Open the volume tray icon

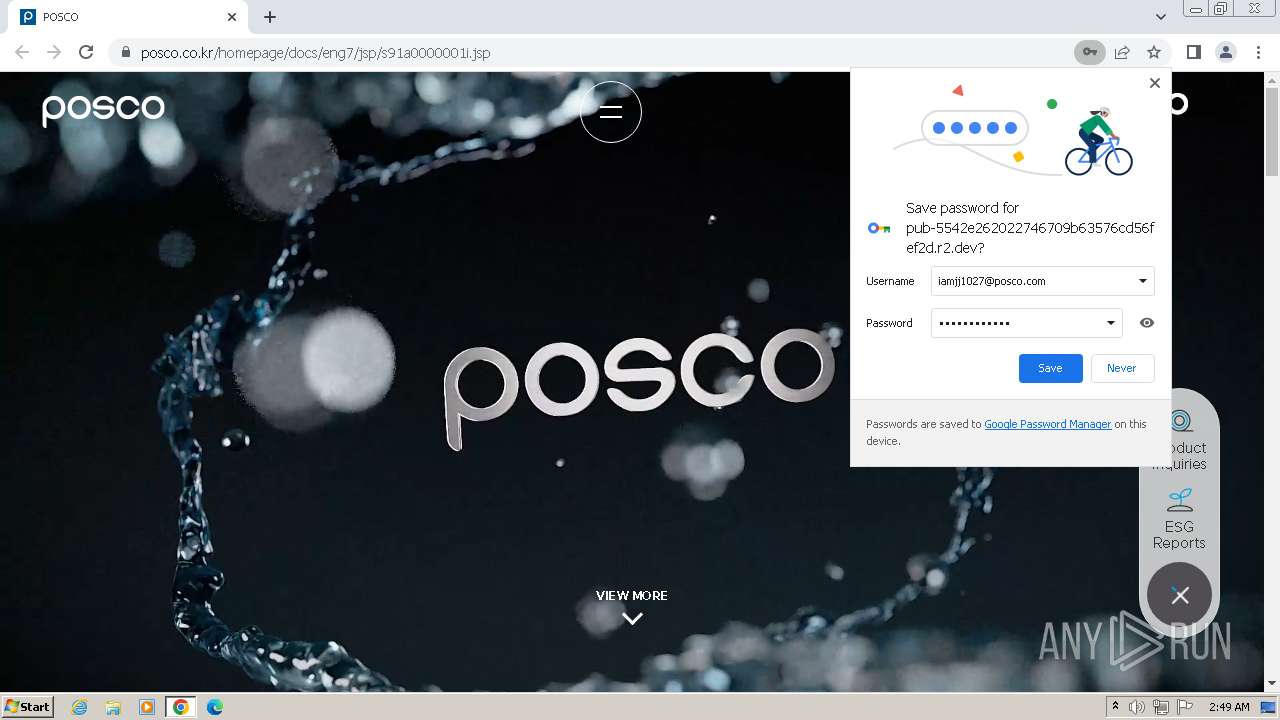click(x=1137, y=707)
